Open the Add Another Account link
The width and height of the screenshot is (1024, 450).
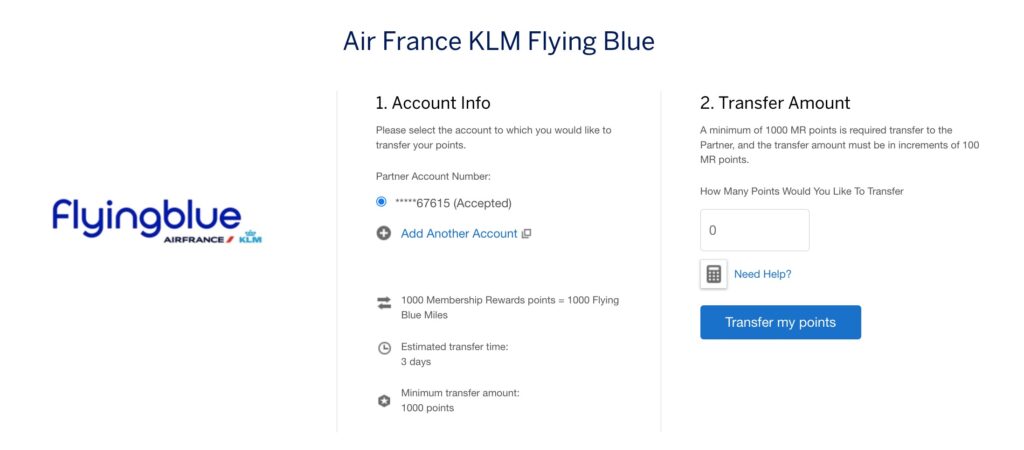click(x=459, y=234)
